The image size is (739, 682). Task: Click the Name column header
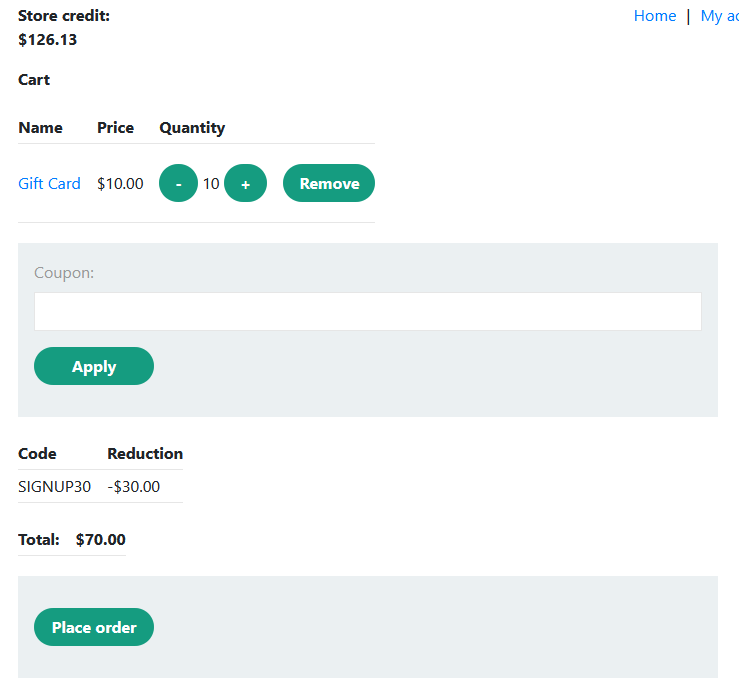40,128
